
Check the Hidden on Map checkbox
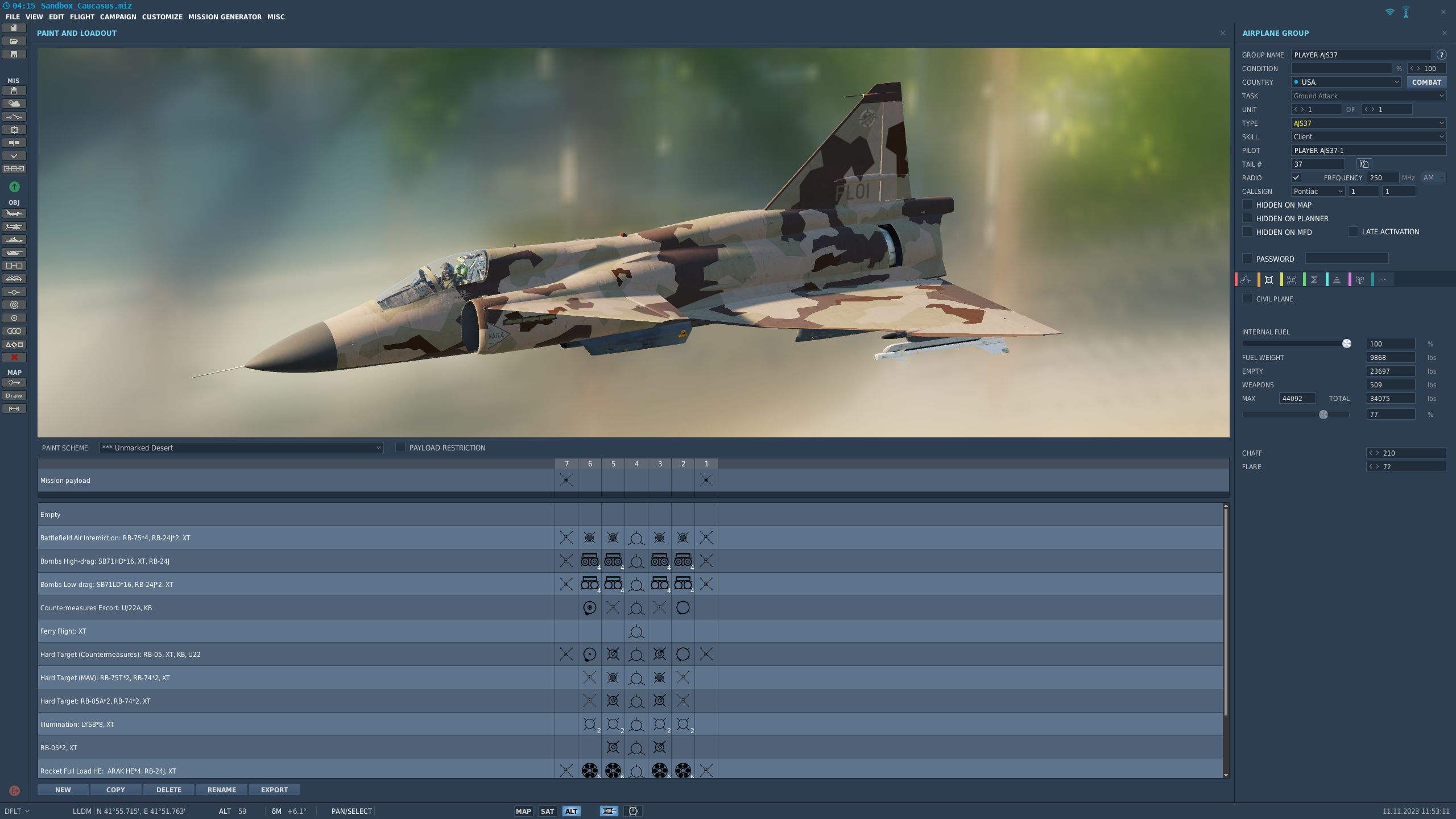tap(1247, 205)
